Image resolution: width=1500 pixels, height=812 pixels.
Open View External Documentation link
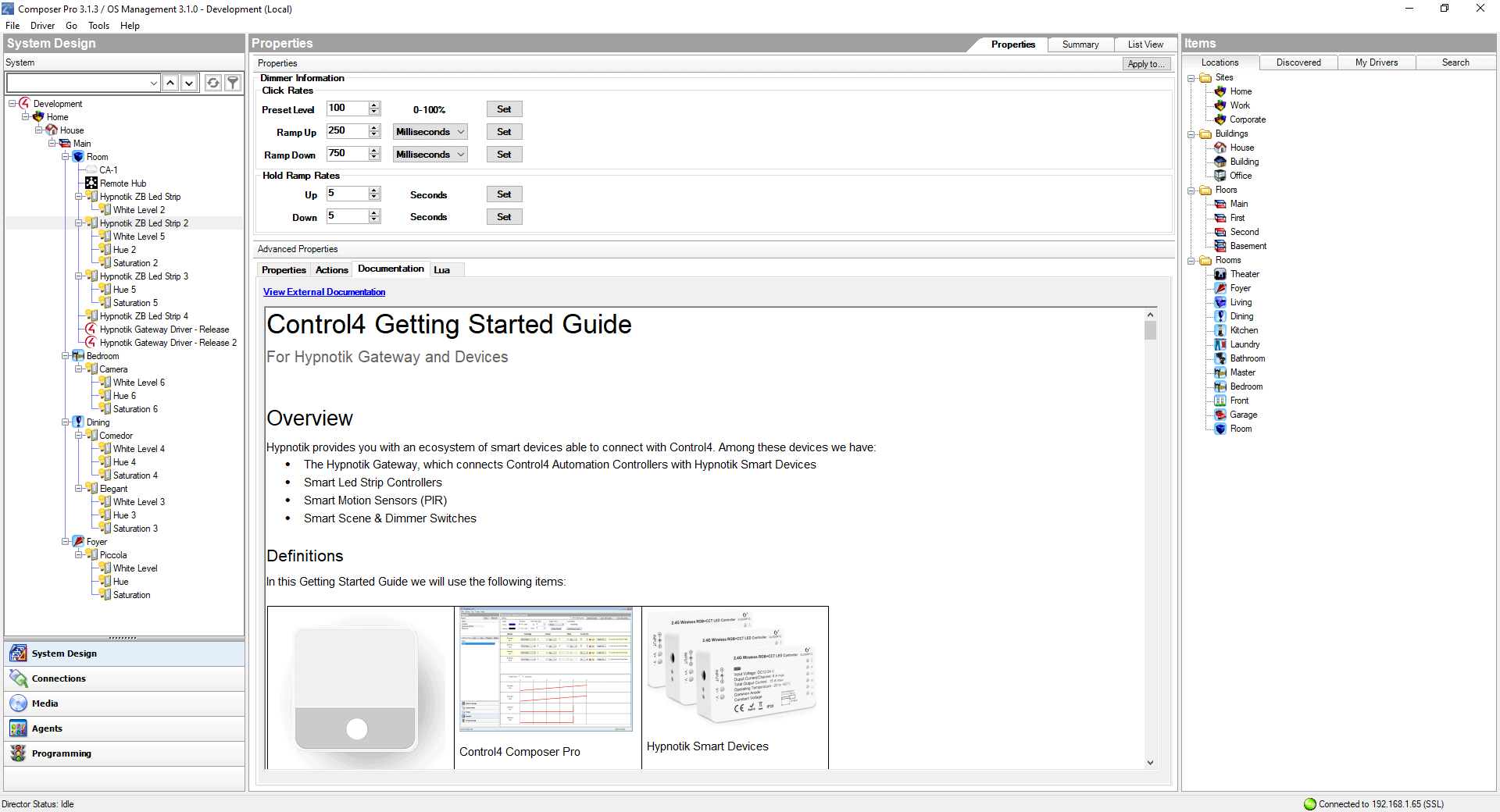click(x=324, y=292)
